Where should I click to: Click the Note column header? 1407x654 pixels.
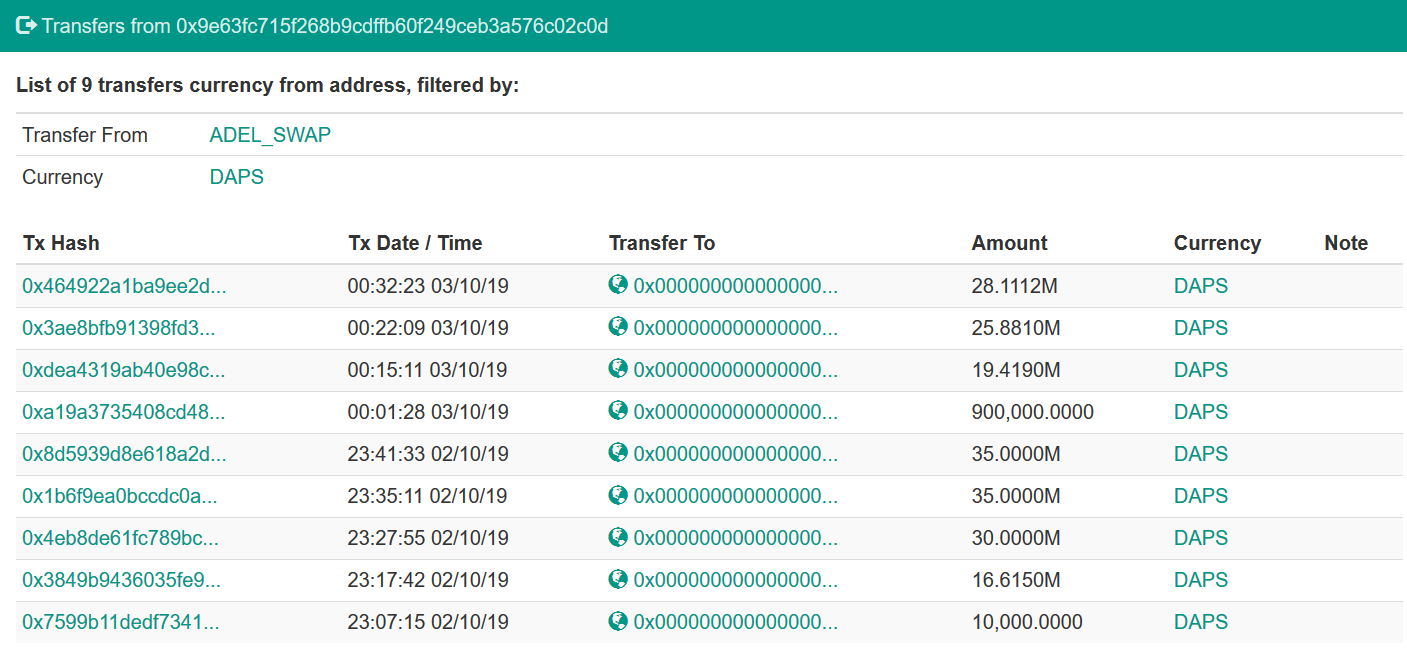(1346, 243)
